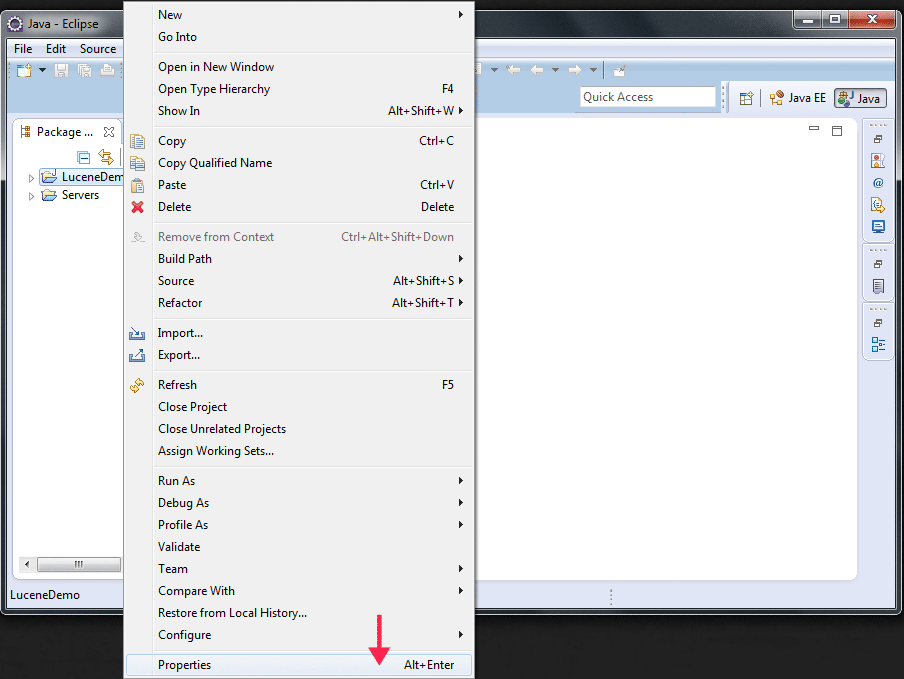This screenshot has width=904, height=679.
Task: Click the Import icon
Action: (x=137, y=333)
